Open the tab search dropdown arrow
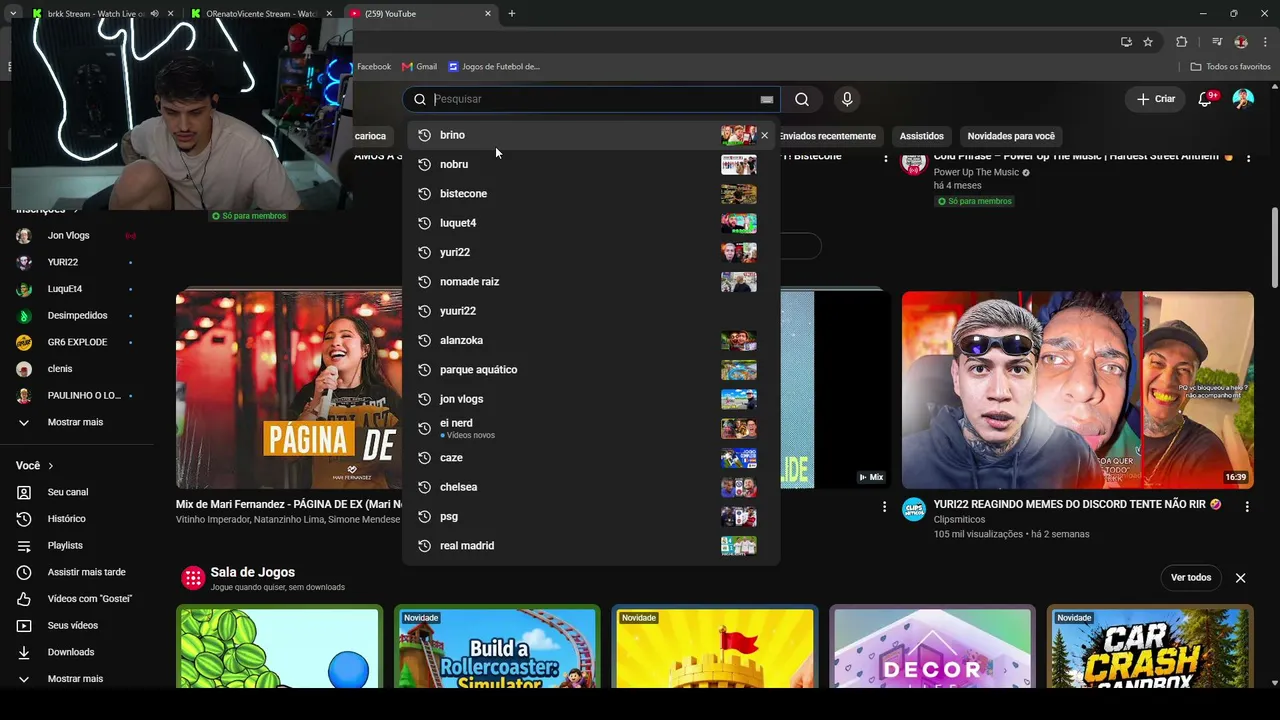Image resolution: width=1280 pixels, height=720 pixels. [13, 14]
